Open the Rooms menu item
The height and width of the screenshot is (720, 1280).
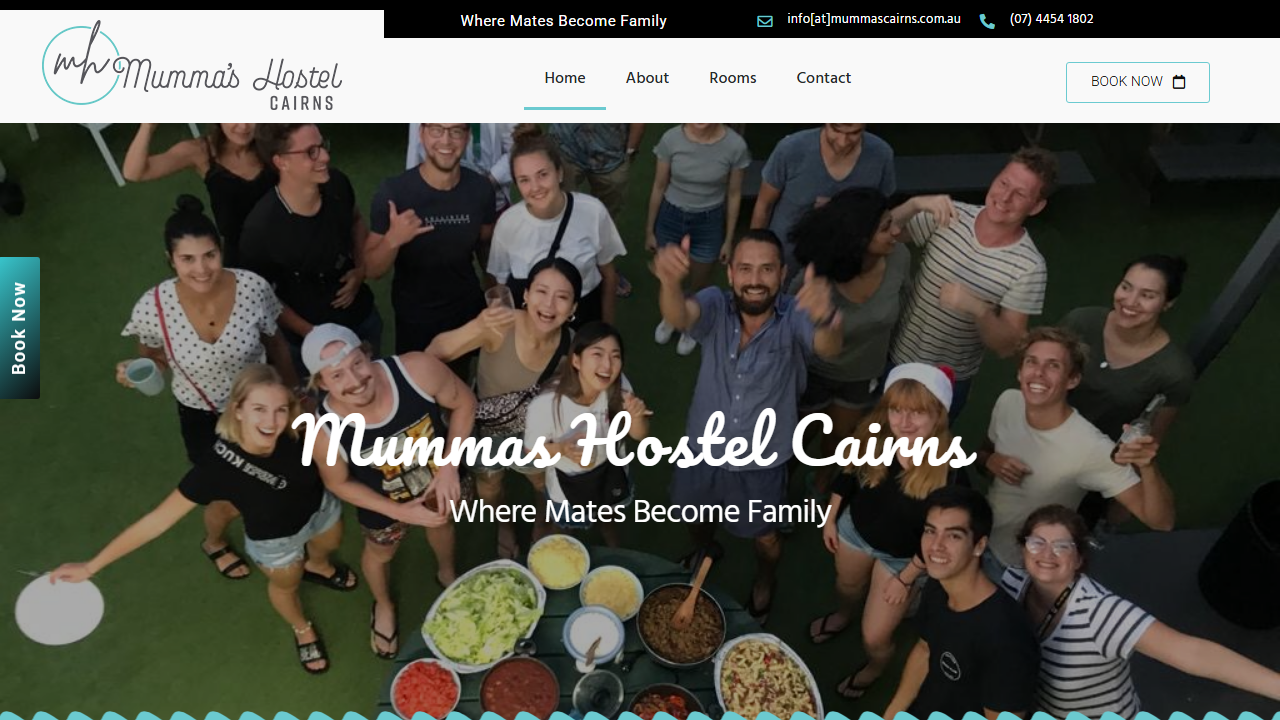point(733,78)
